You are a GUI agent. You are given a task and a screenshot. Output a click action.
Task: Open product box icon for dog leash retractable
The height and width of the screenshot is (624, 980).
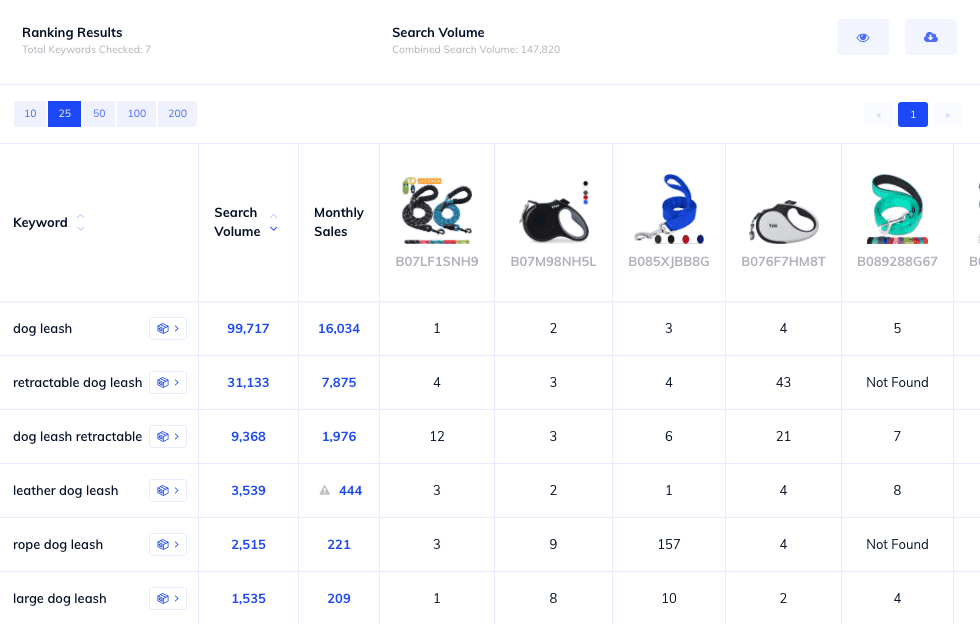point(168,436)
